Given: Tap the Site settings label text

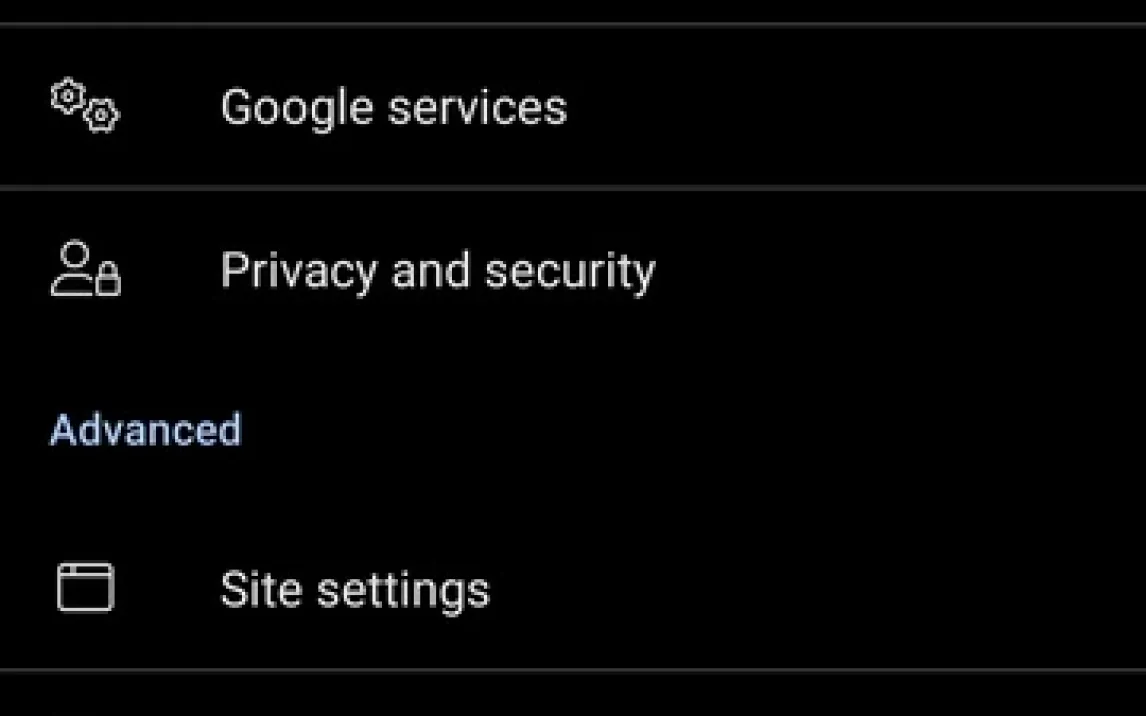Looking at the screenshot, I should pyautogui.click(x=355, y=589).
